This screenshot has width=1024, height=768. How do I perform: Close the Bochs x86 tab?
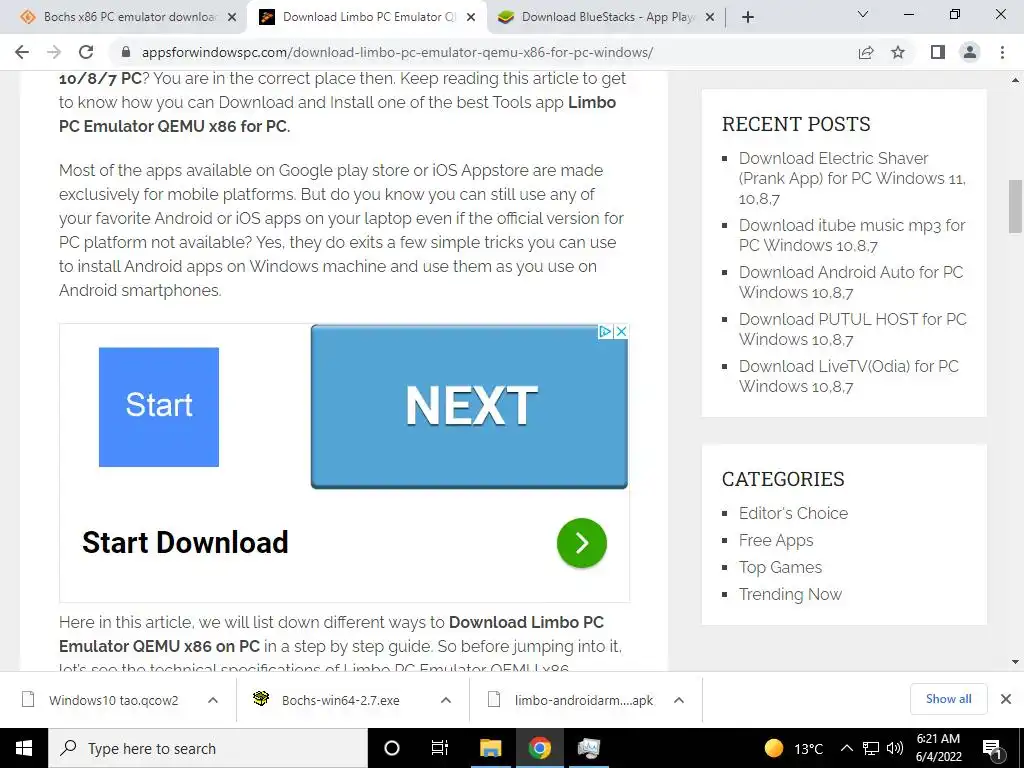tap(232, 17)
